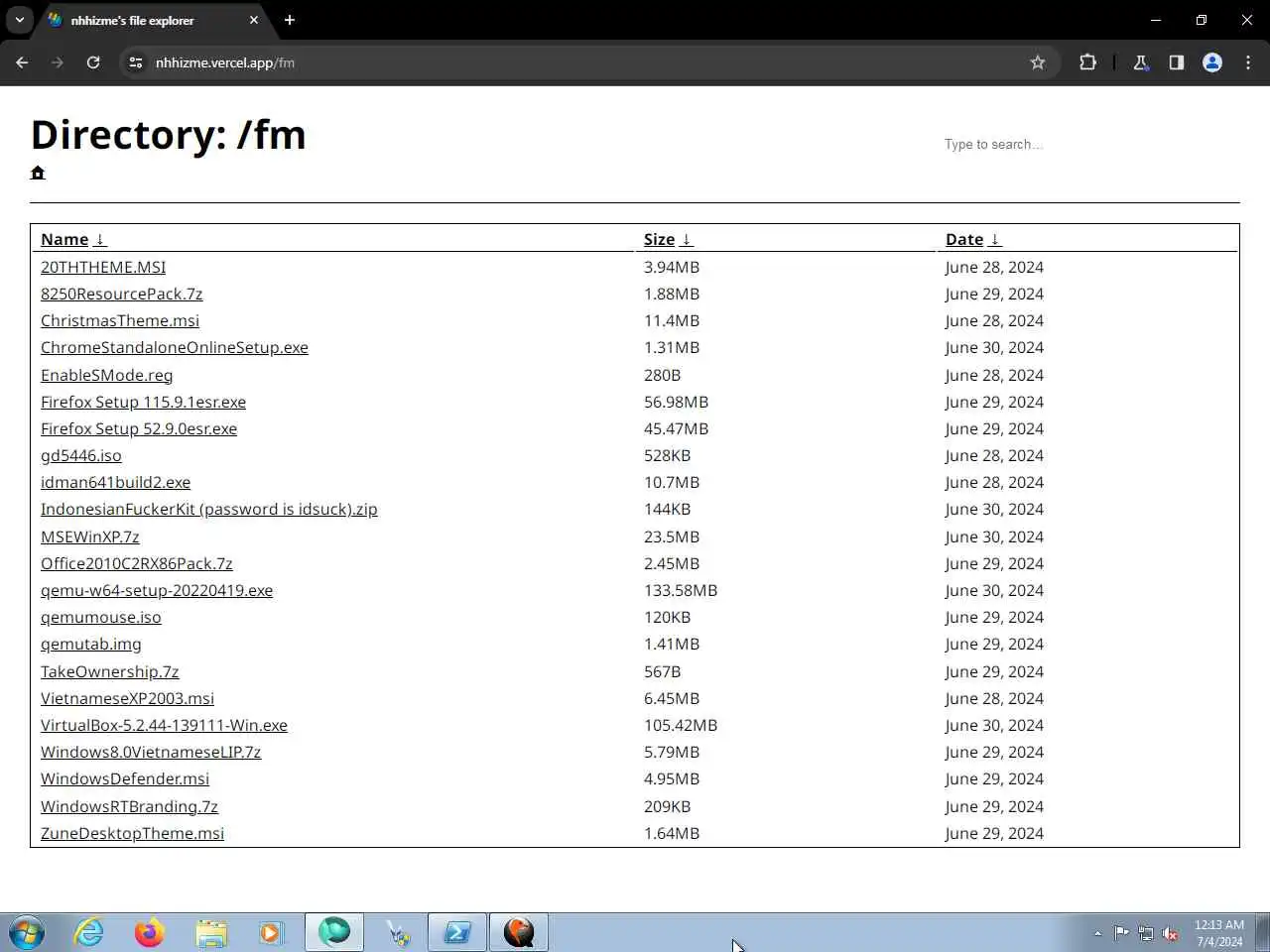Open the Chrome profile avatar
The height and width of the screenshot is (952, 1270).
click(1212, 62)
